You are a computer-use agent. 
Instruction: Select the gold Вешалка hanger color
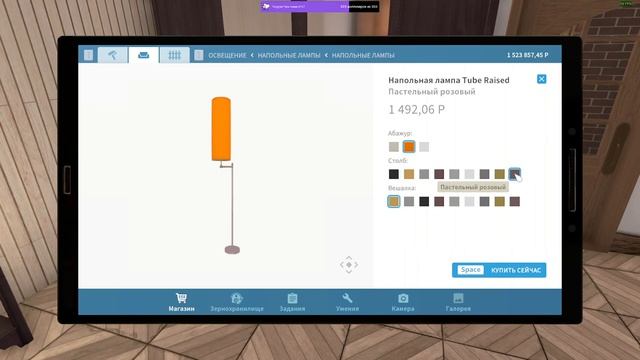394,202
